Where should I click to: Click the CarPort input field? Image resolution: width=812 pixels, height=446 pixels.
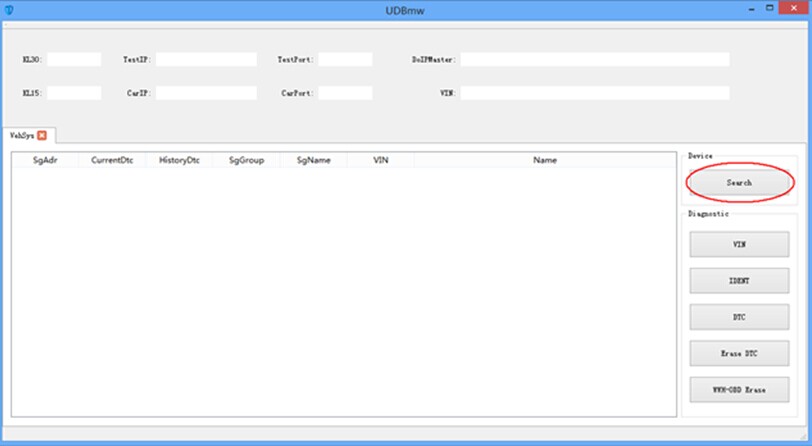tap(345, 93)
